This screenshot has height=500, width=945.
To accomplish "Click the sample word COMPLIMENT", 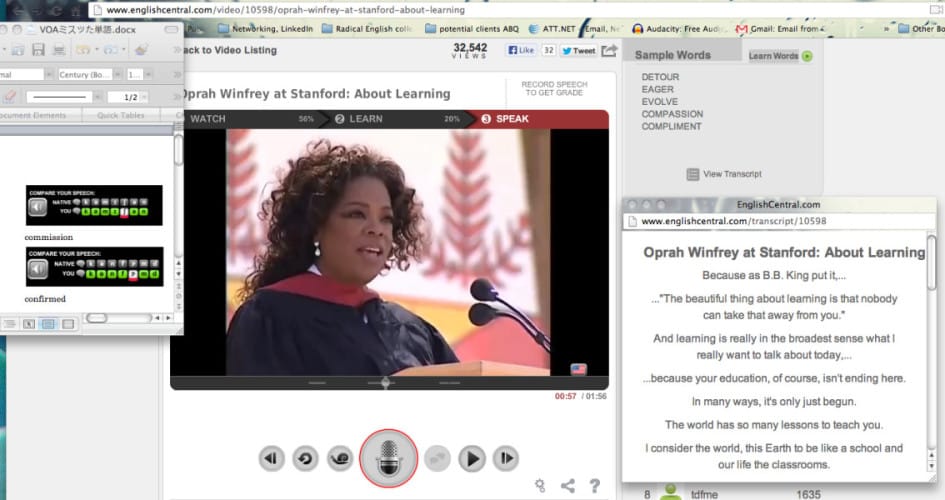I will (x=671, y=127).
